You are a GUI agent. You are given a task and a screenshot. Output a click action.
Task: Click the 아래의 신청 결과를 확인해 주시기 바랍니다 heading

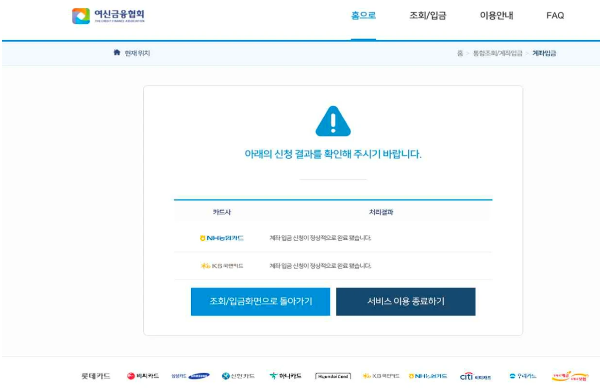(x=333, y=154)
